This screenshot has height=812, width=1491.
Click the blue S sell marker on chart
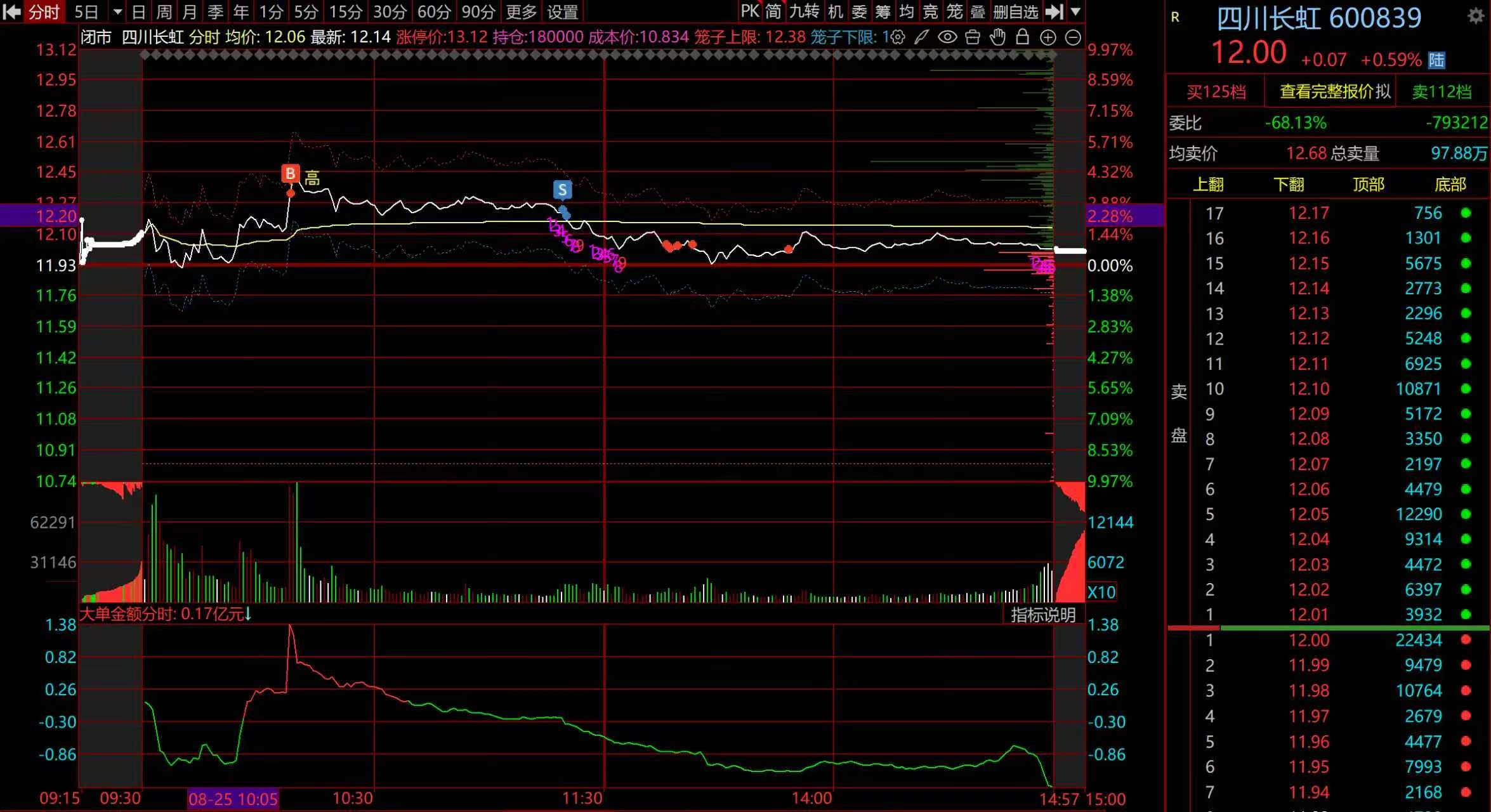(x=562, y=189)
